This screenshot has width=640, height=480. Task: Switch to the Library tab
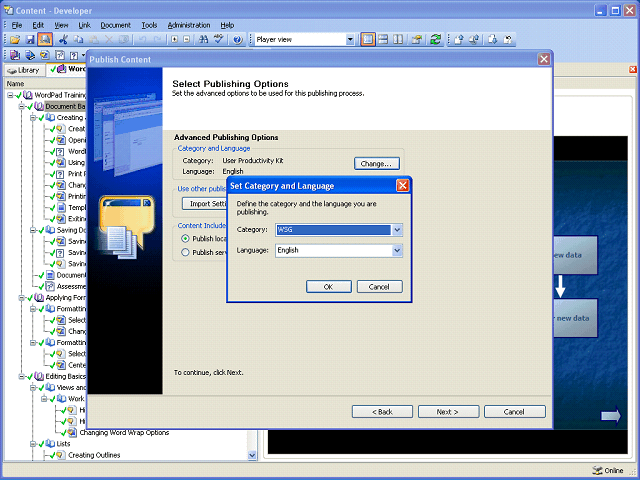click(24, 70)
